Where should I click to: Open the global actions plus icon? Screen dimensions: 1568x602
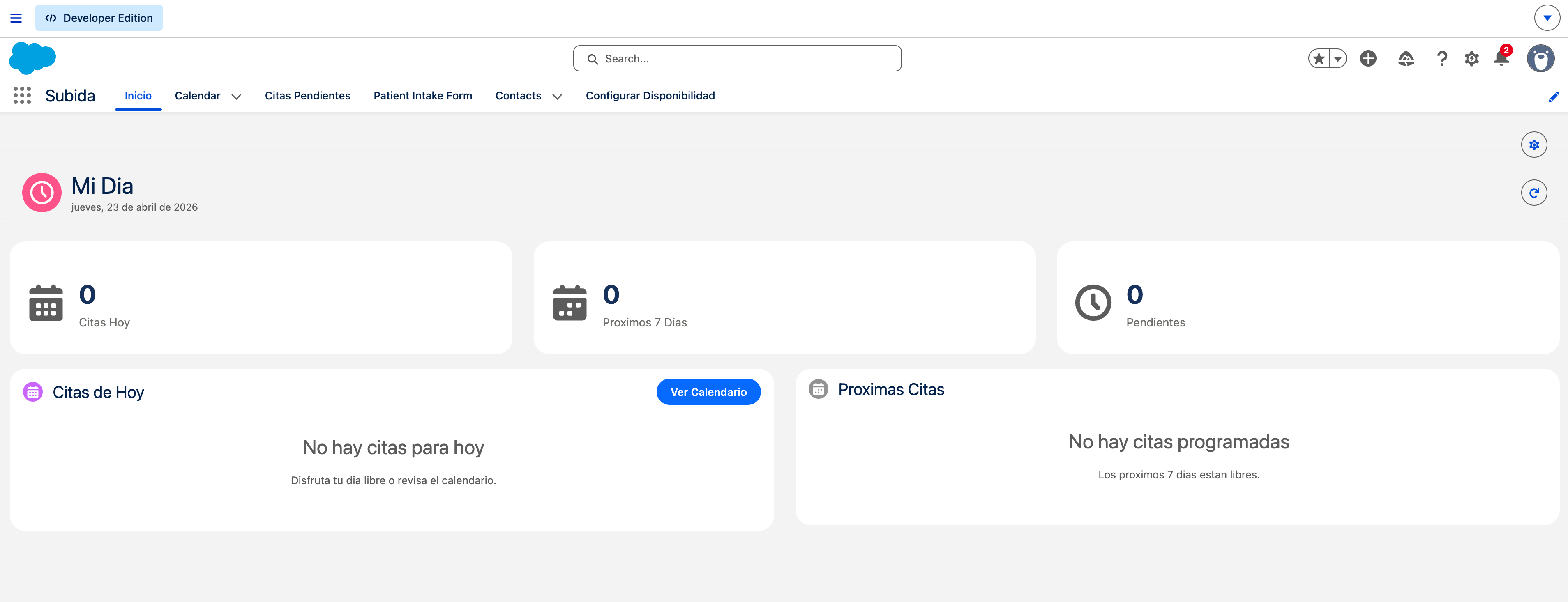click(x=1368, y=58)
